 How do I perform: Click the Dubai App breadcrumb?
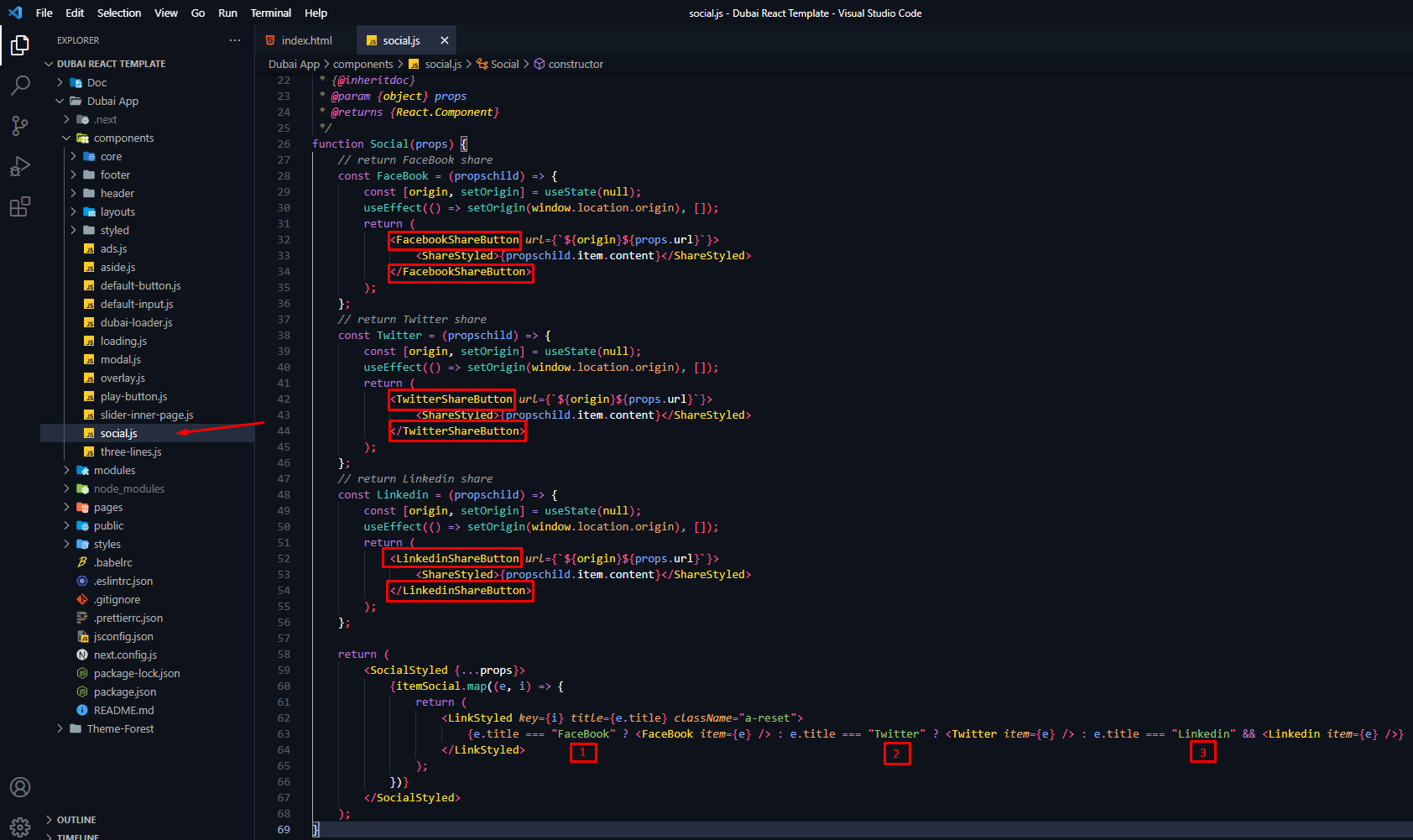coord(294,64)
